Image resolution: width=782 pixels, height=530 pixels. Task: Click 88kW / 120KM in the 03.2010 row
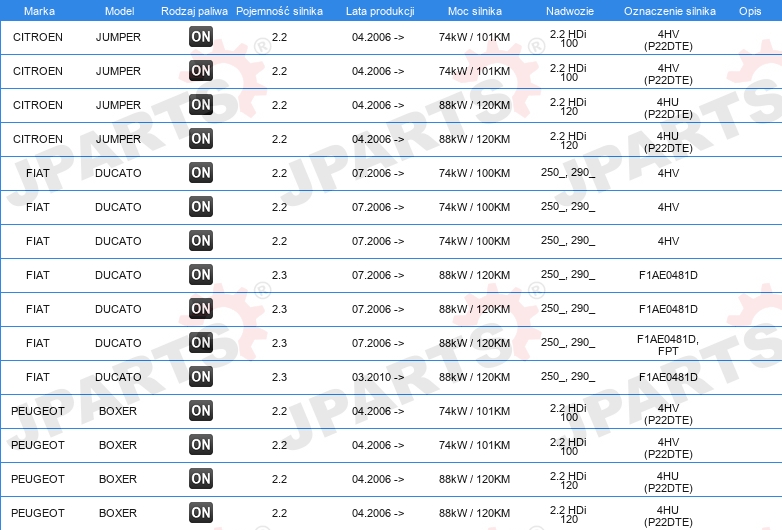coord(474,377)
